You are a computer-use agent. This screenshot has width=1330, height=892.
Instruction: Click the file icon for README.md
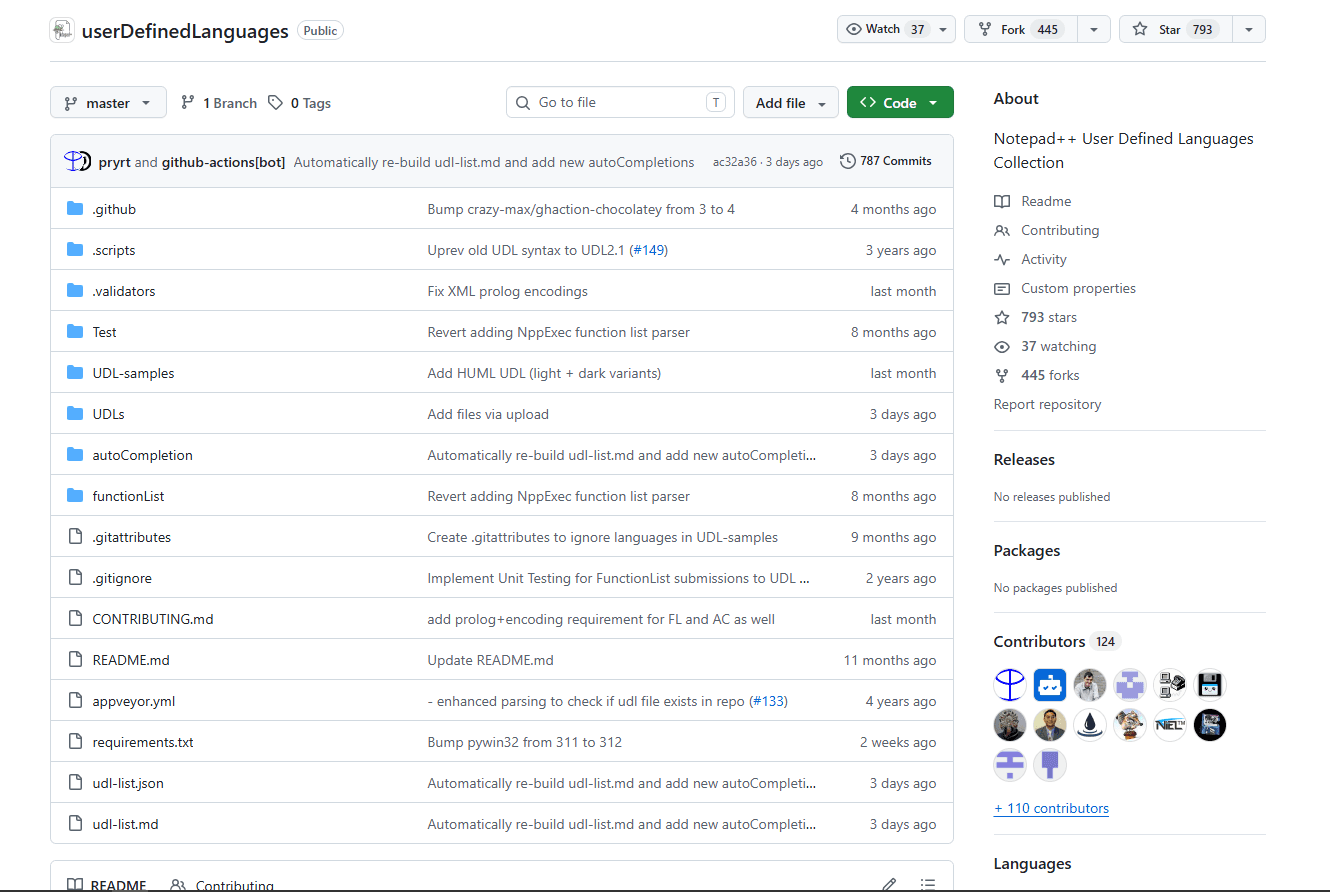[75, 660]
